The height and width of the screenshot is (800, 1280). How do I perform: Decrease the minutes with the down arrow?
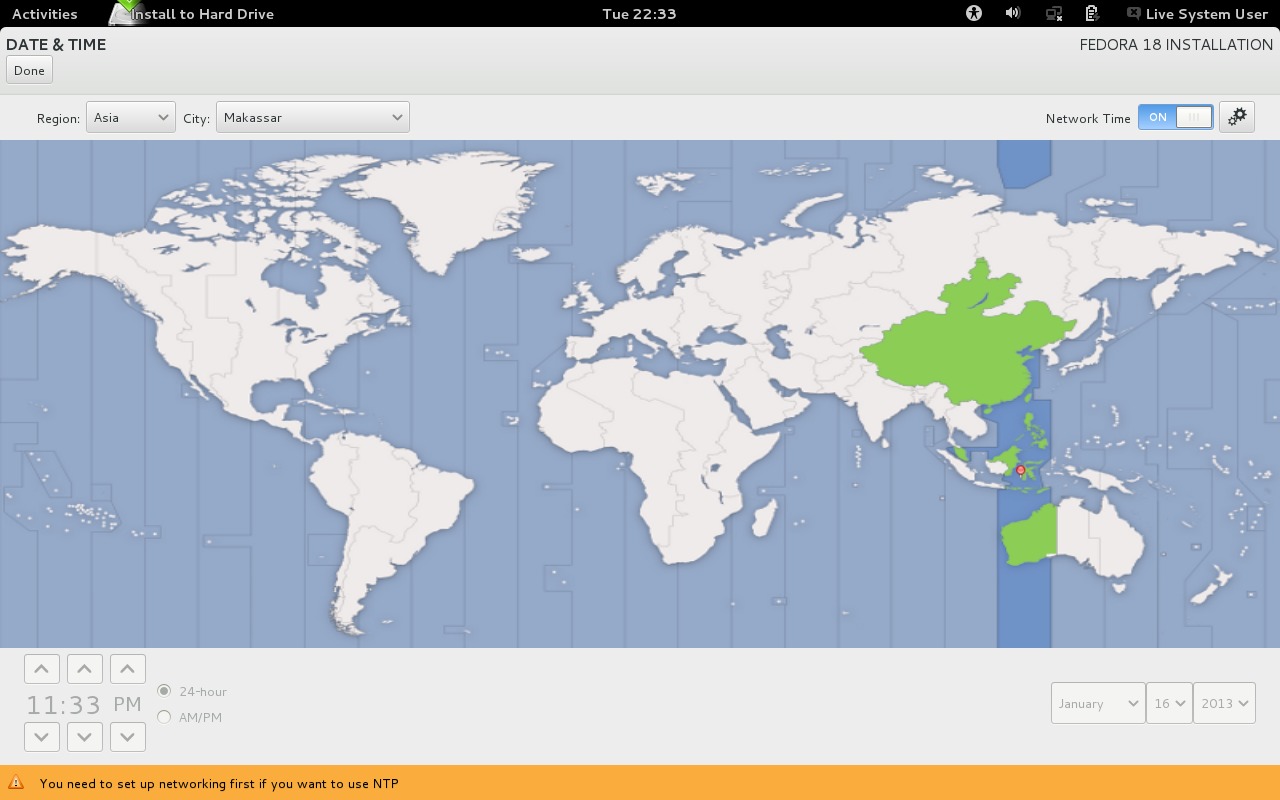[84, 737]
